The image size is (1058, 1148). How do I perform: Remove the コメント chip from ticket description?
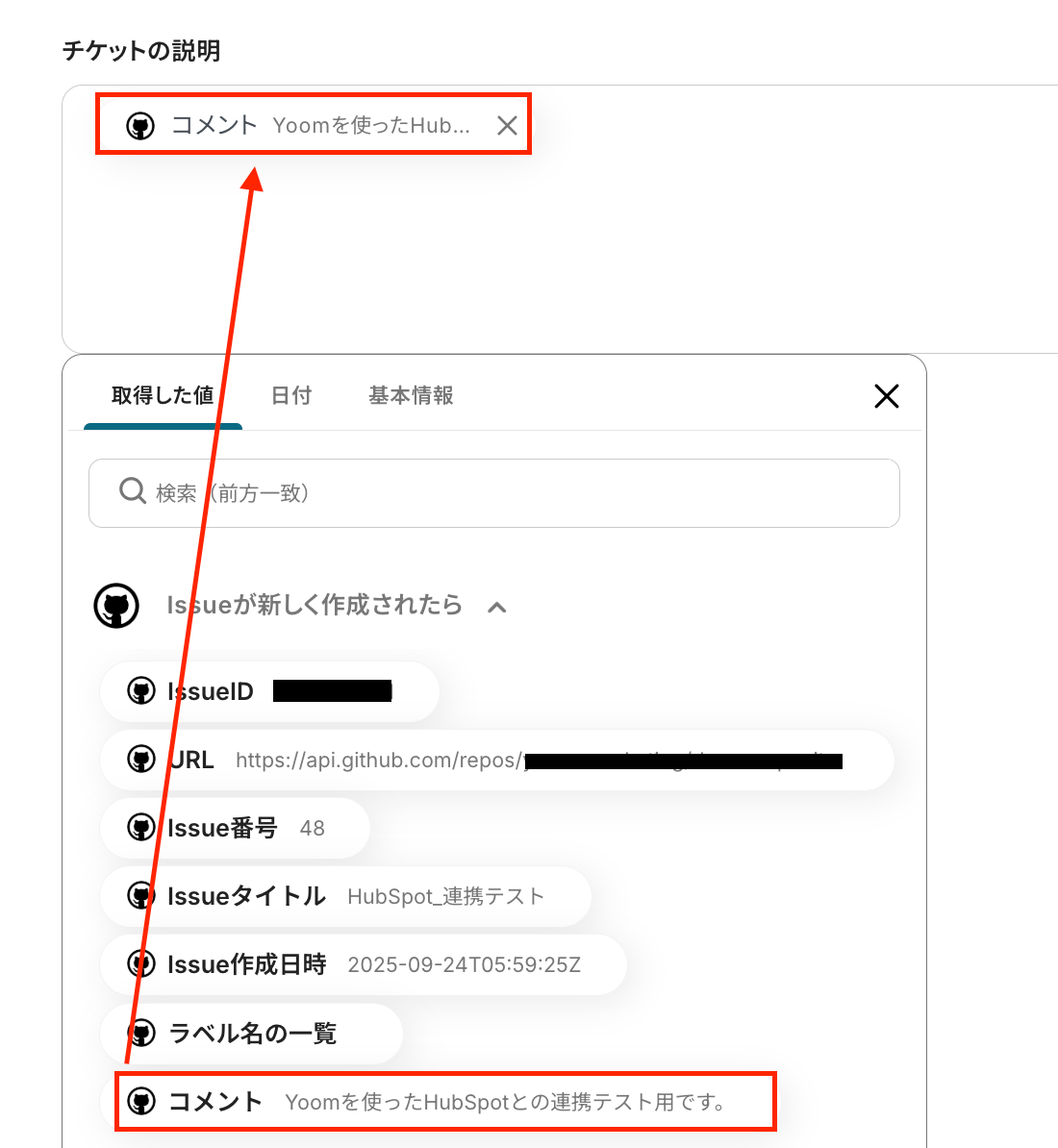507,125
